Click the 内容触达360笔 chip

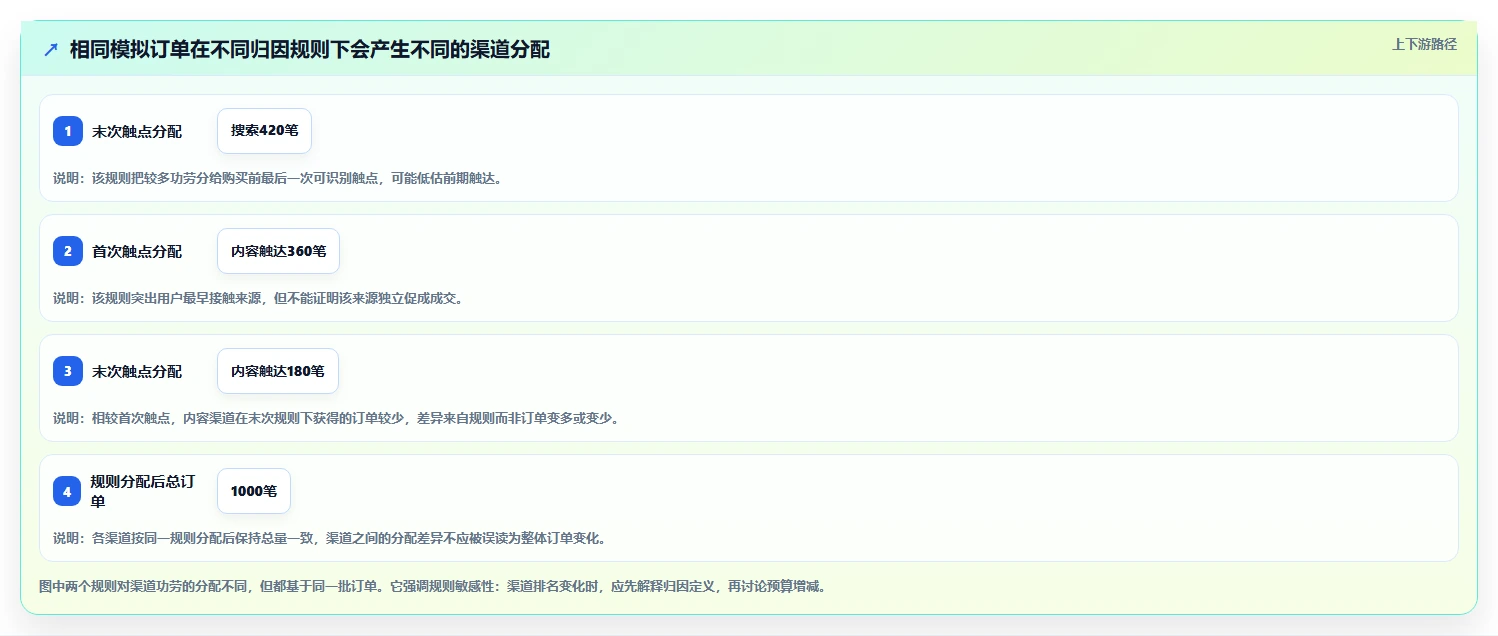coord(278,251)
